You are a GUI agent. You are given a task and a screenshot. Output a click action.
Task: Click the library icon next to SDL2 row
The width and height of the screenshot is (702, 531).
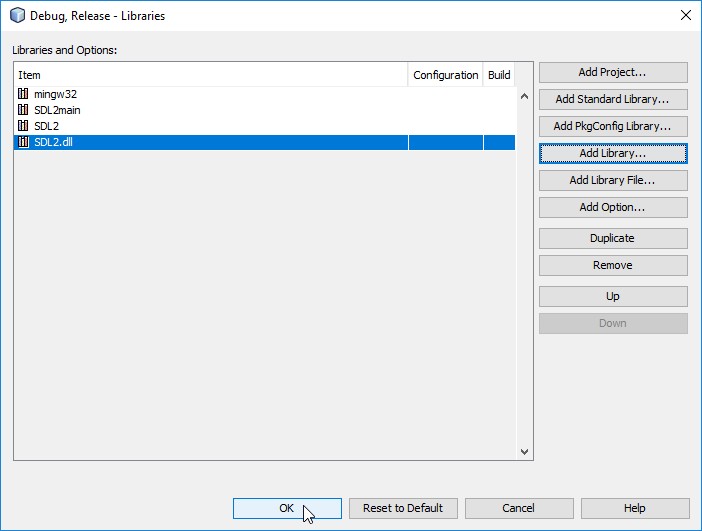tap(23, 126)
